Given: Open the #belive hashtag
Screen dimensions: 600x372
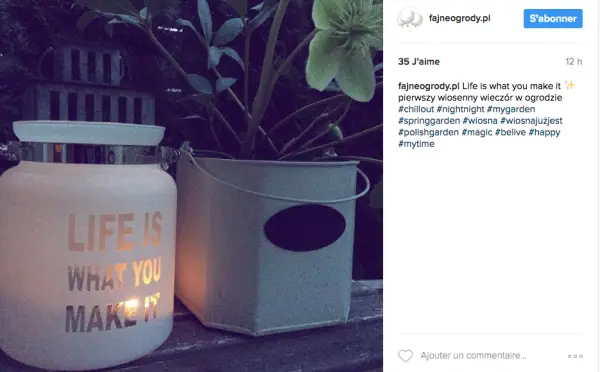Looking at the screenshot, I should (x=510, y=132).
